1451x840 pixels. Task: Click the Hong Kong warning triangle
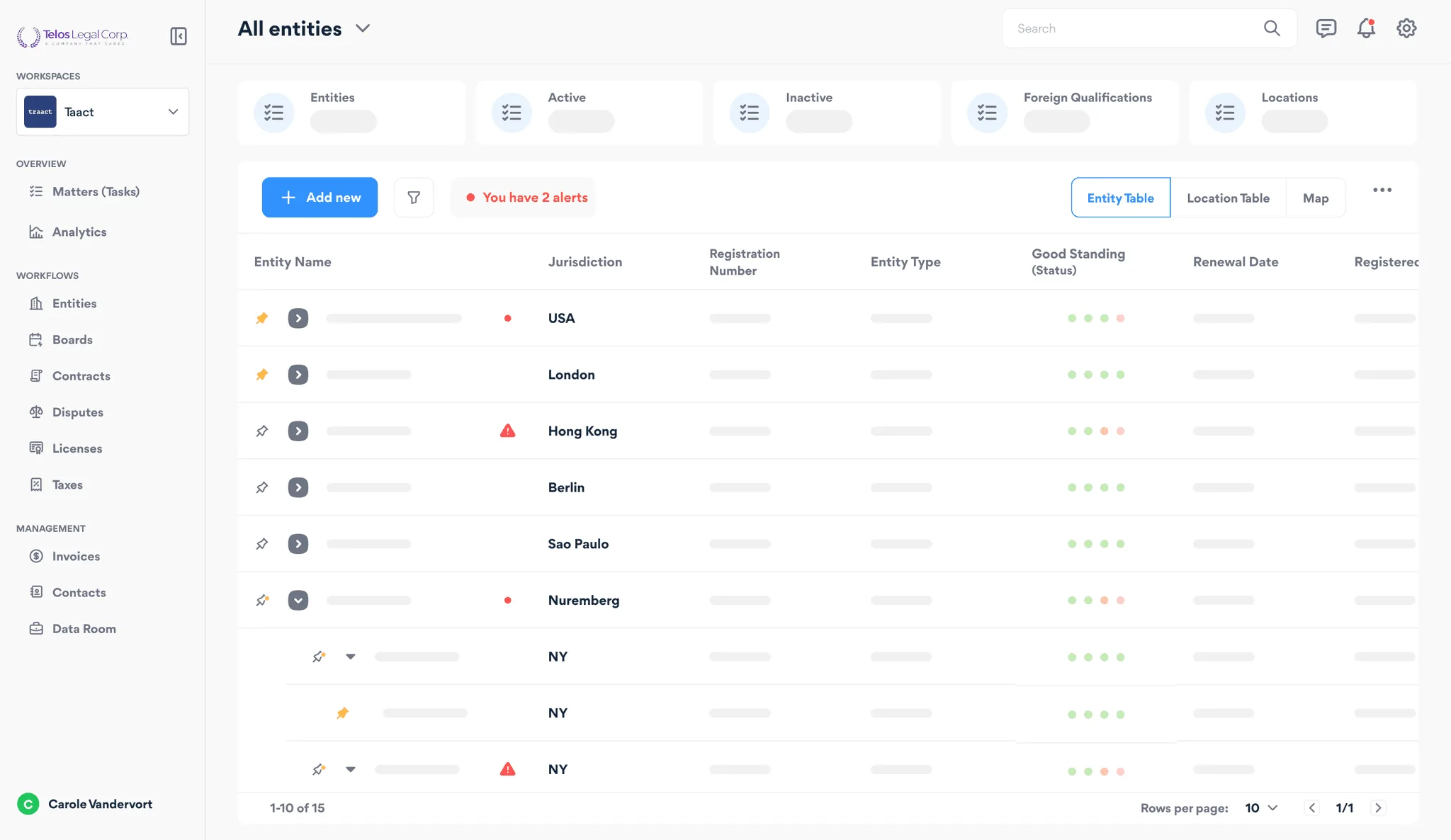click(507, 431)
